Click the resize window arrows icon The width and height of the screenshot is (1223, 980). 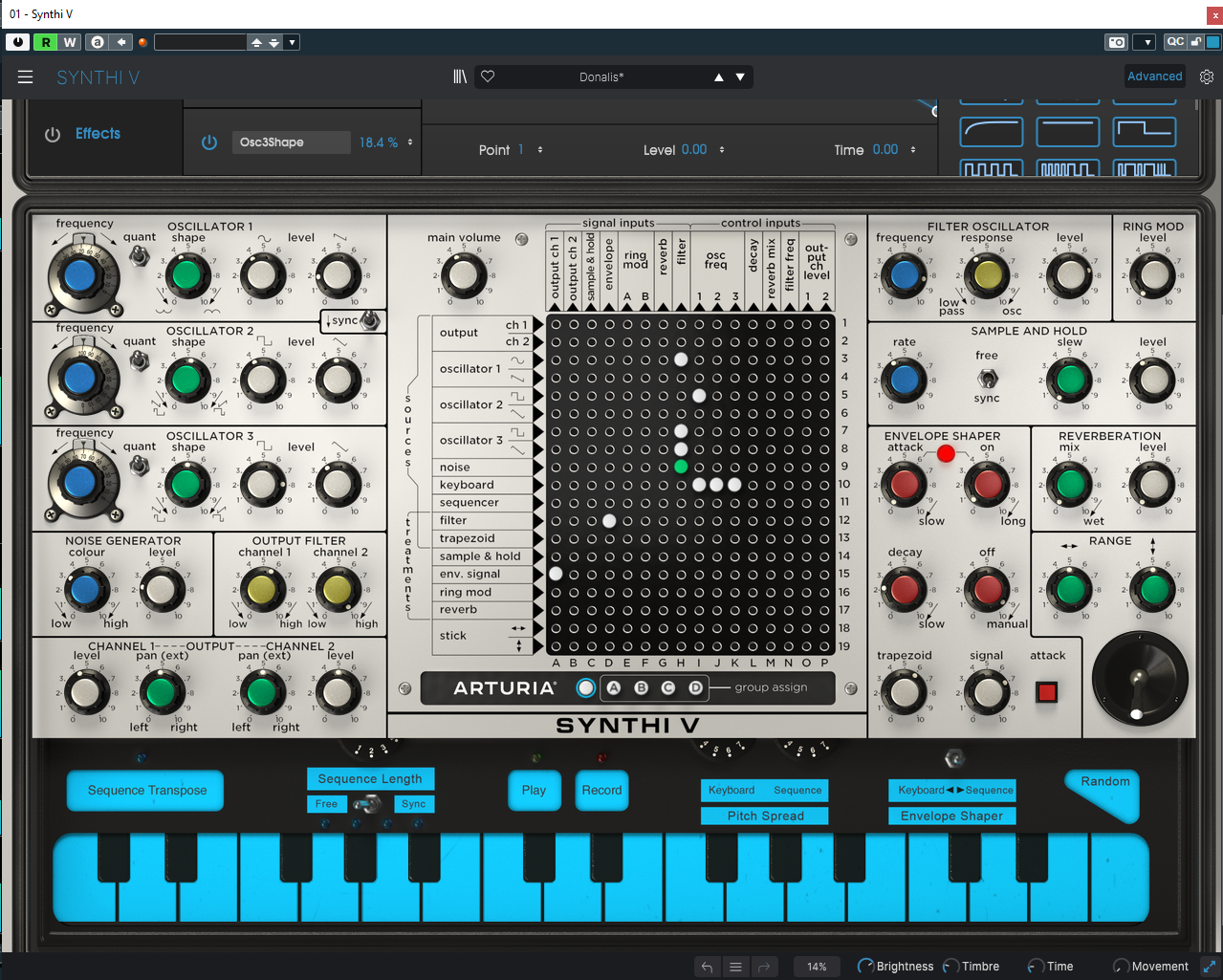click(1210, 967)
